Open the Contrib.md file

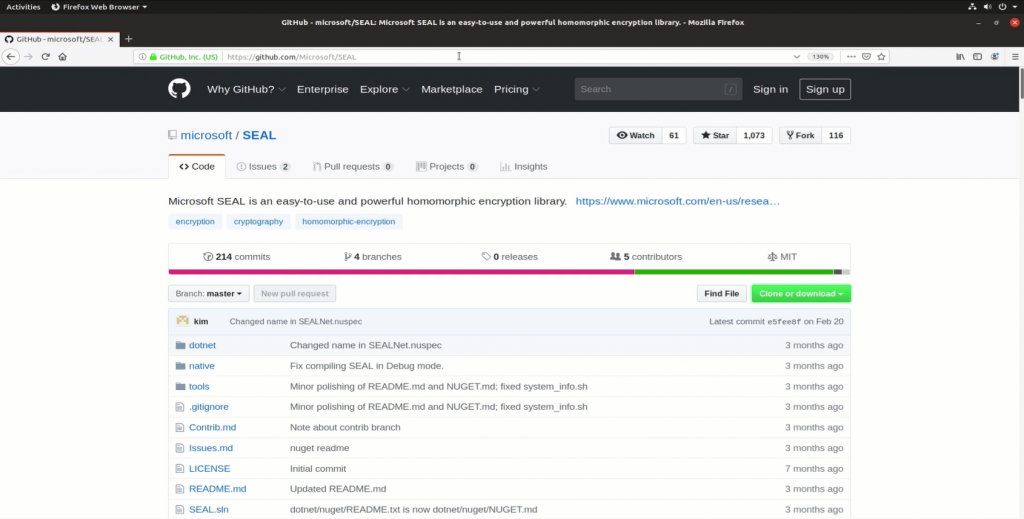(x=213, y=427)
